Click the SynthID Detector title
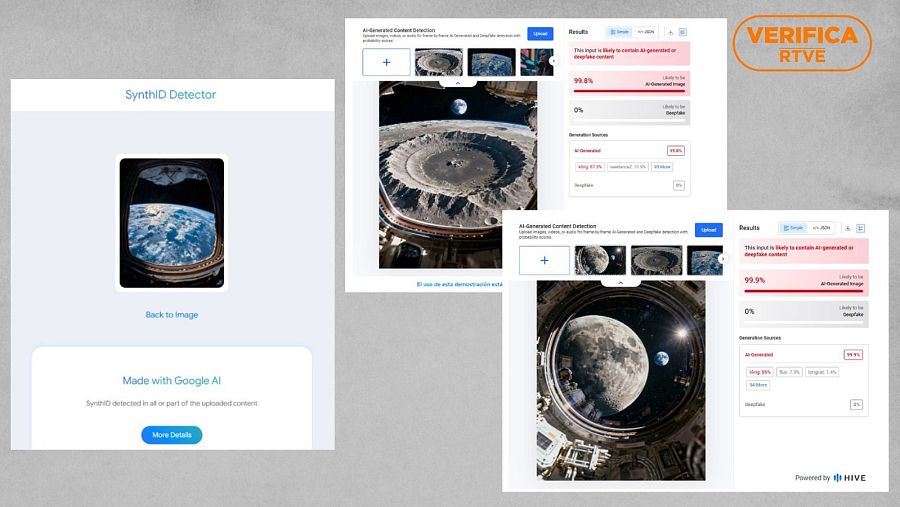The height and width of the screenshot is (507, 900). pyautogui.click(x=170, y=95)
